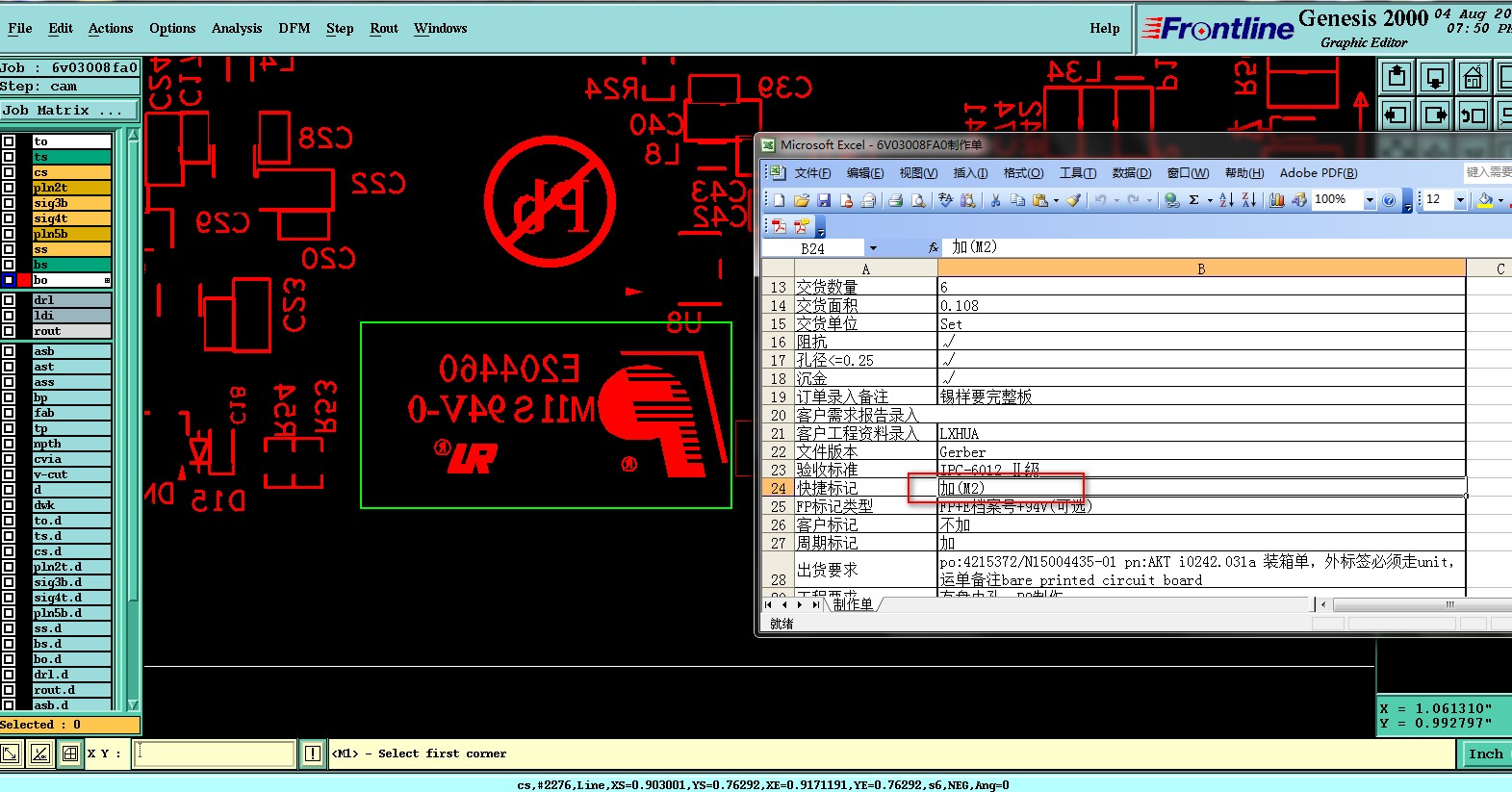Open the Excel zoom 100% dropdown
The width and height of the screenshot is (1512, 792).
coord(1370,200)
